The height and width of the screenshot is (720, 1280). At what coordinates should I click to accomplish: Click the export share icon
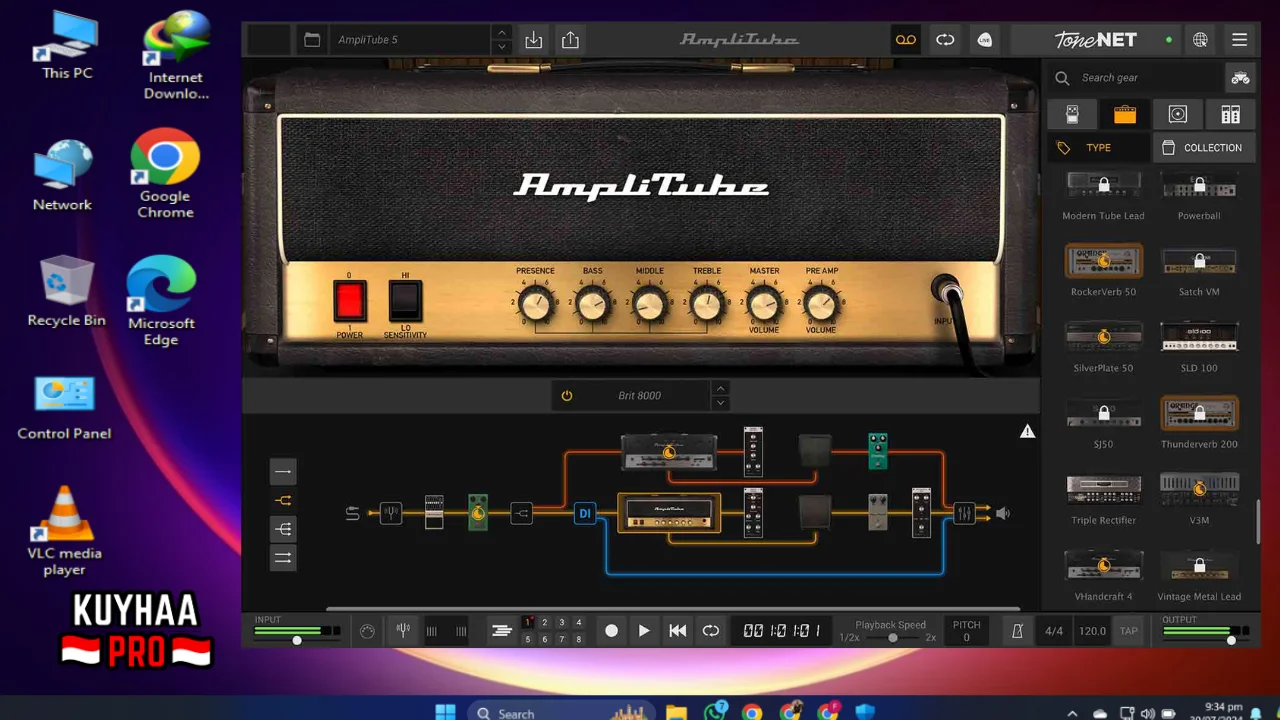[x=570, y=40]
